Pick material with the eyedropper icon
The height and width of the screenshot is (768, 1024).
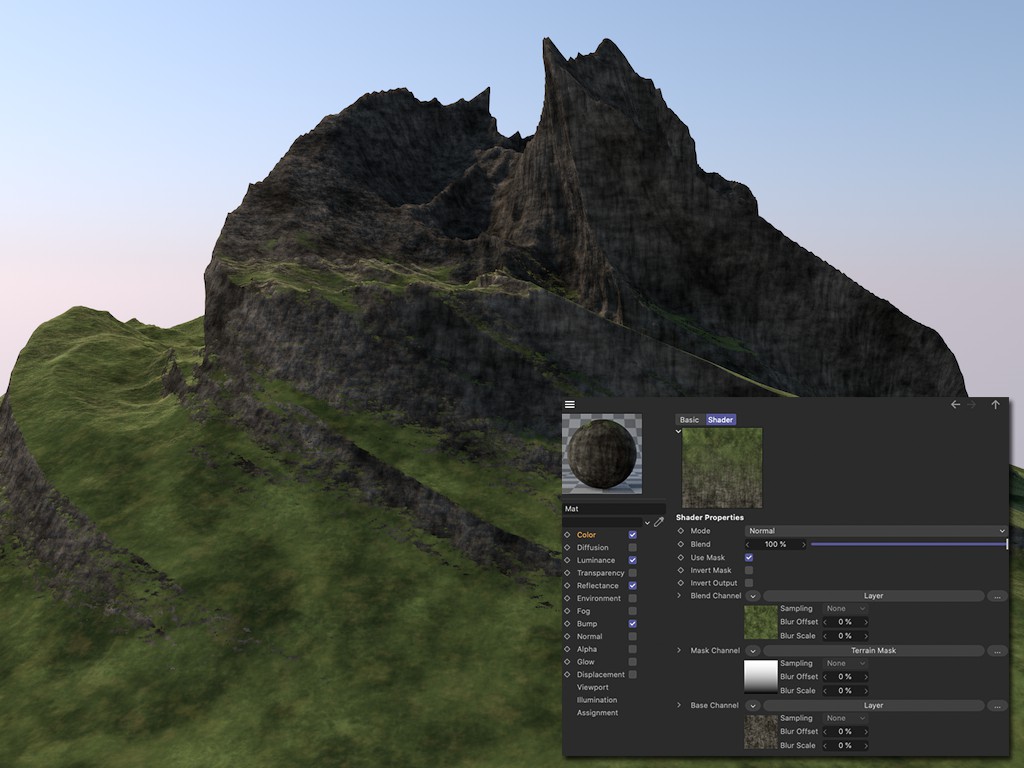pyautogui.click(x=659, y=522)
